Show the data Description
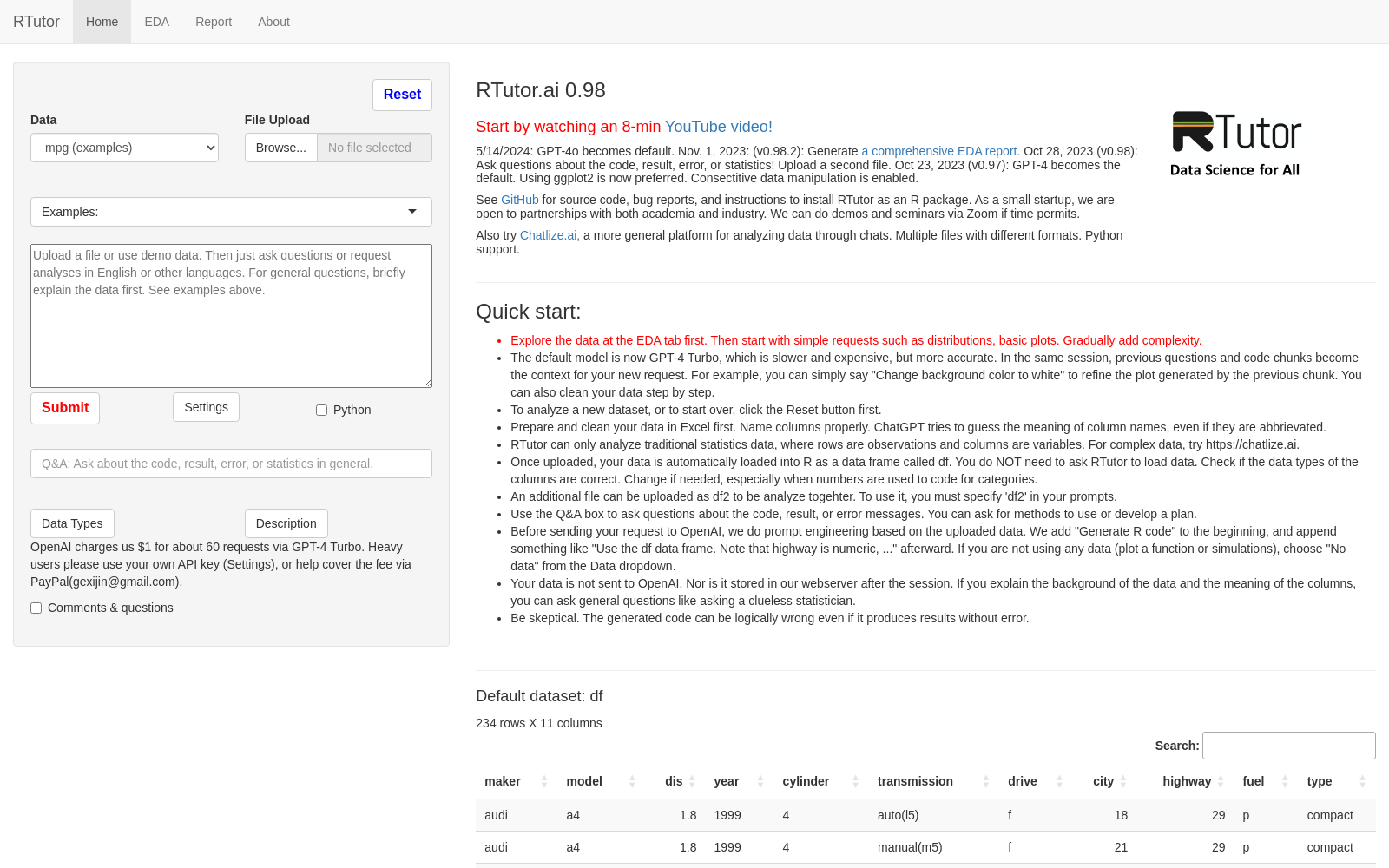The width and height of the screenshot is (1389, 868). [x=286, y=523]
